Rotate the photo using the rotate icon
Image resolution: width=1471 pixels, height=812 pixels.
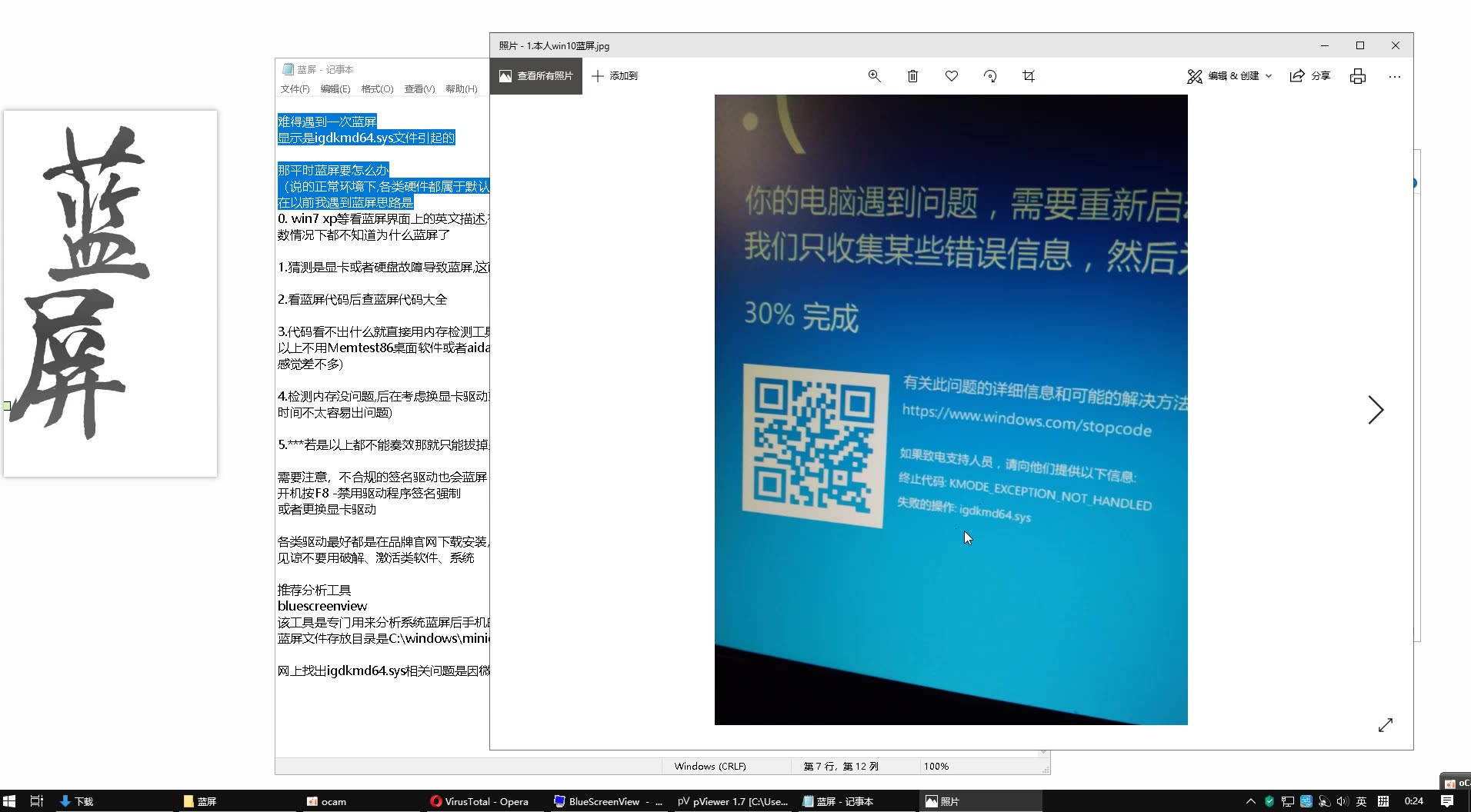point(990,76)
